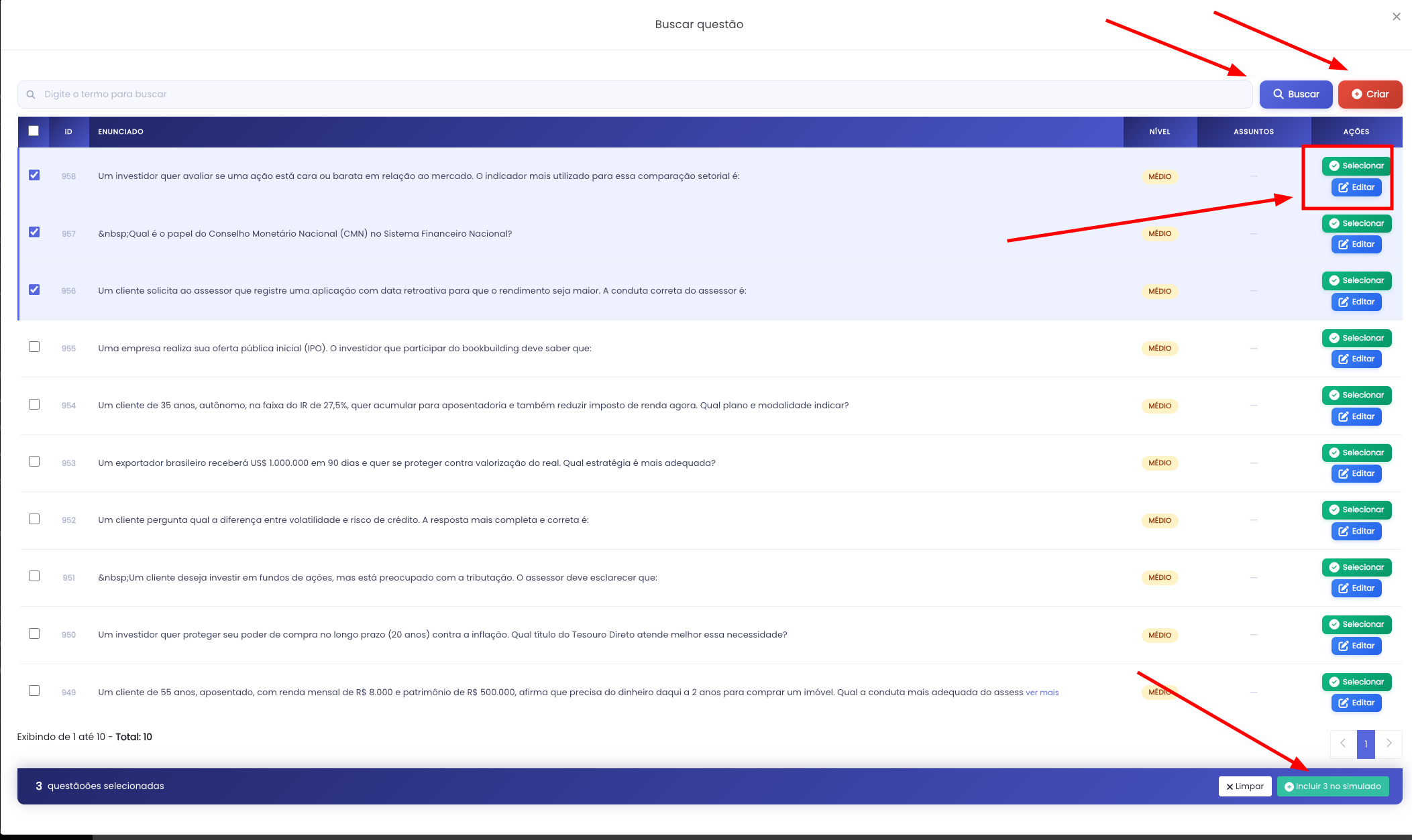The image size is (1412, 840).
Task: Check the checkbox for question 955
Action: [34, 347]
